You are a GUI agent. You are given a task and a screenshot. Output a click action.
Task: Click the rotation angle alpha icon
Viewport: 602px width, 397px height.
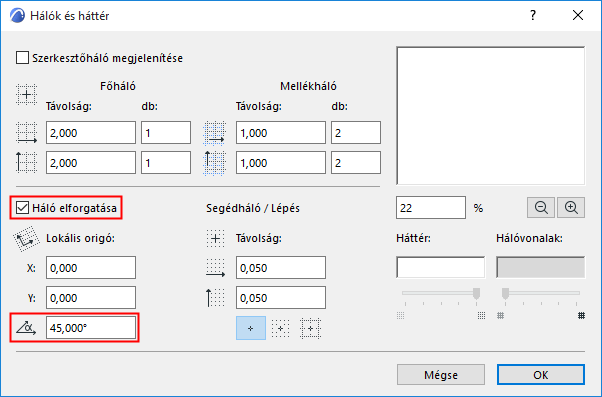(x=26, y=328)
